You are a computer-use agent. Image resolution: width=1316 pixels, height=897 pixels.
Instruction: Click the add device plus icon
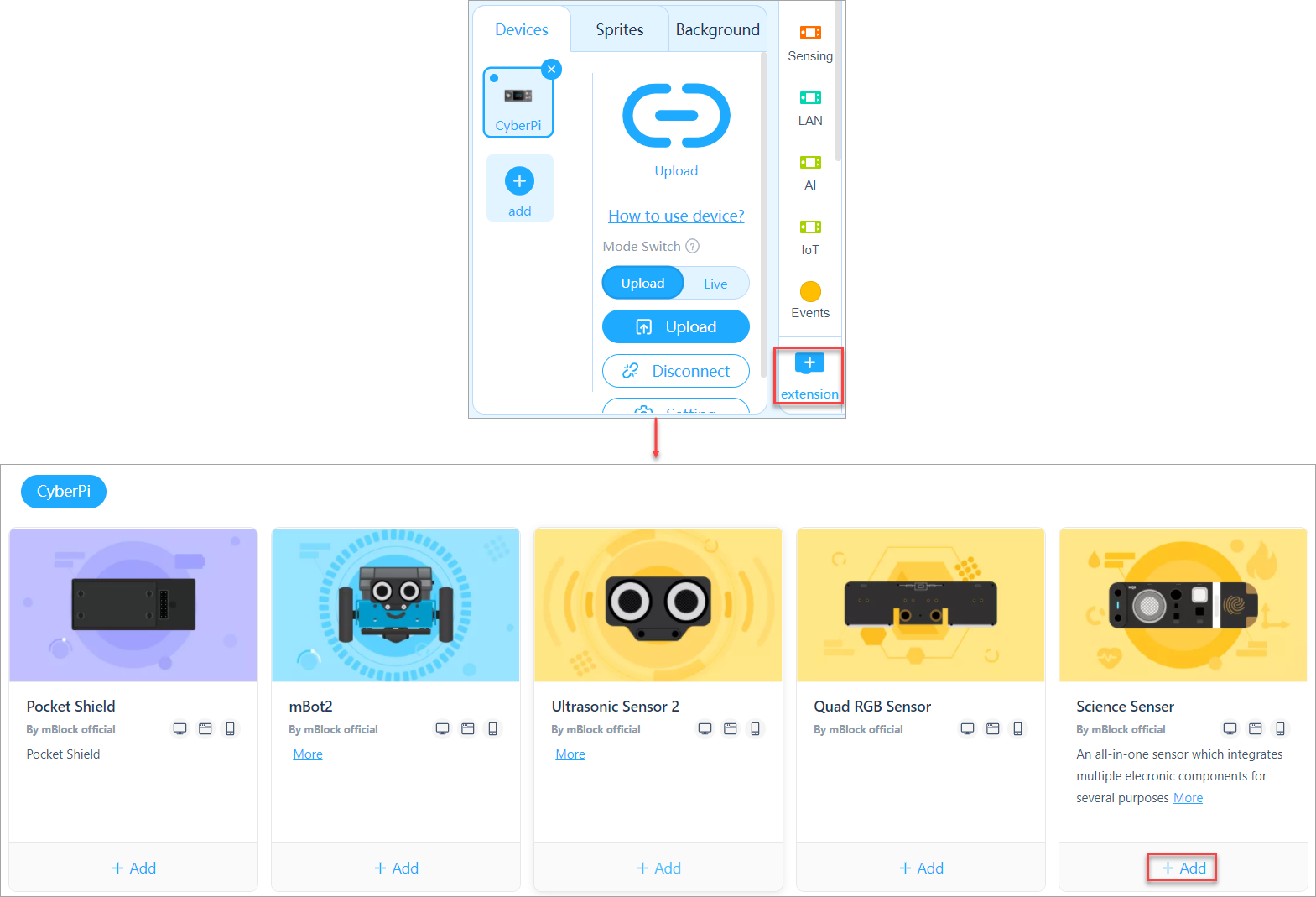[x=519, y=181]
